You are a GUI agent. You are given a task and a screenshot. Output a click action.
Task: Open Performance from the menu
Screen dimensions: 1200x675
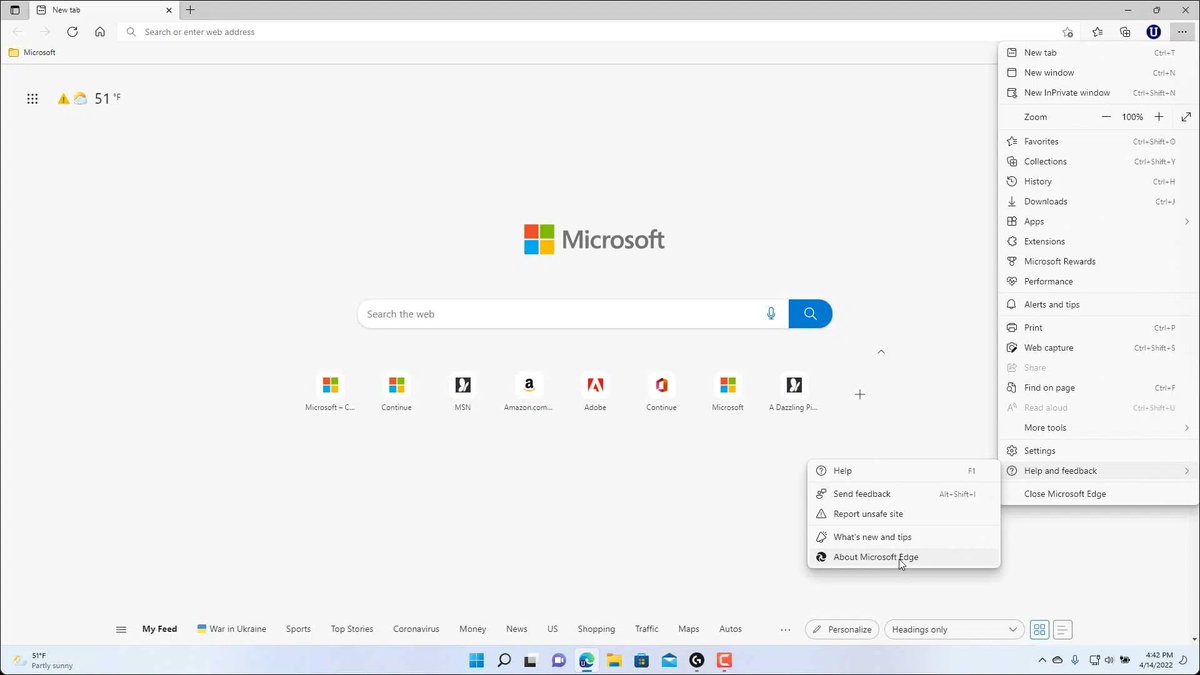click(1098, 282)
